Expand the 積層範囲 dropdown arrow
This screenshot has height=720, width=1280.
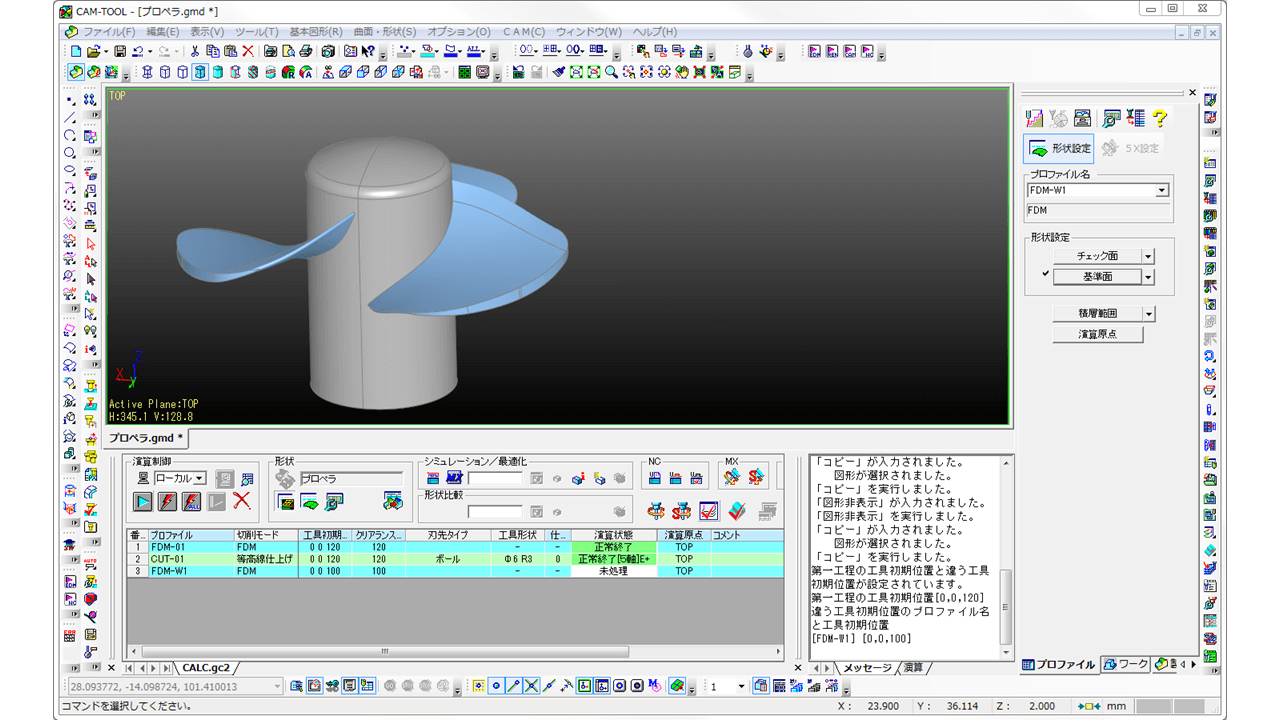click(x=1148, y=314)
